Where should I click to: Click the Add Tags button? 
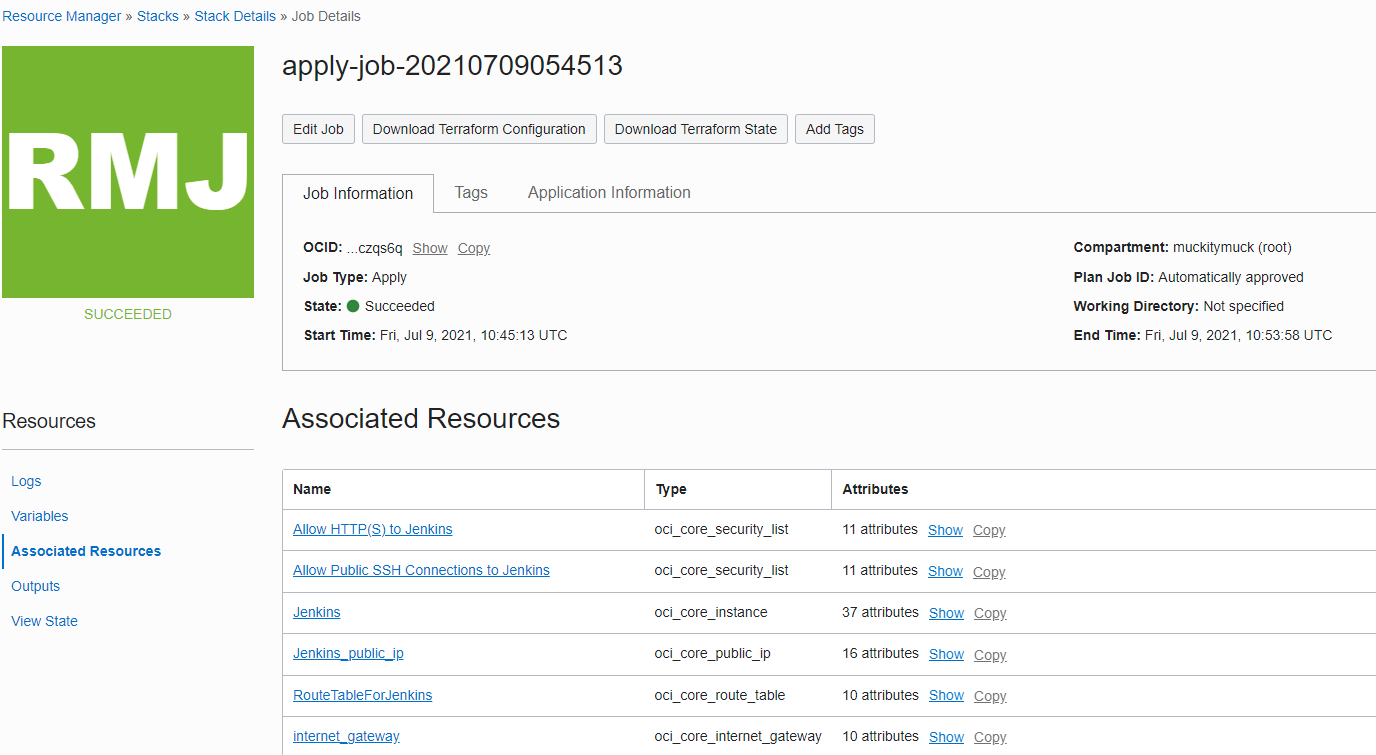(x=834, y=129)
